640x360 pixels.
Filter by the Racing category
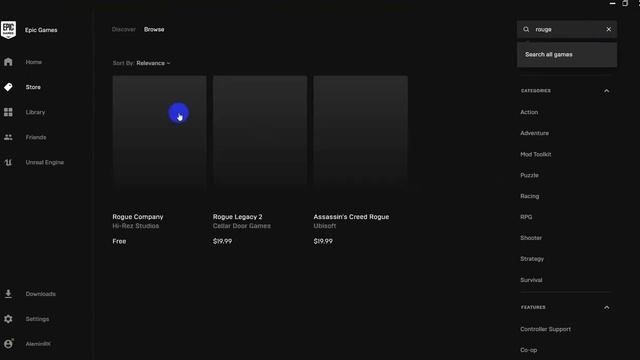[529, 196]
